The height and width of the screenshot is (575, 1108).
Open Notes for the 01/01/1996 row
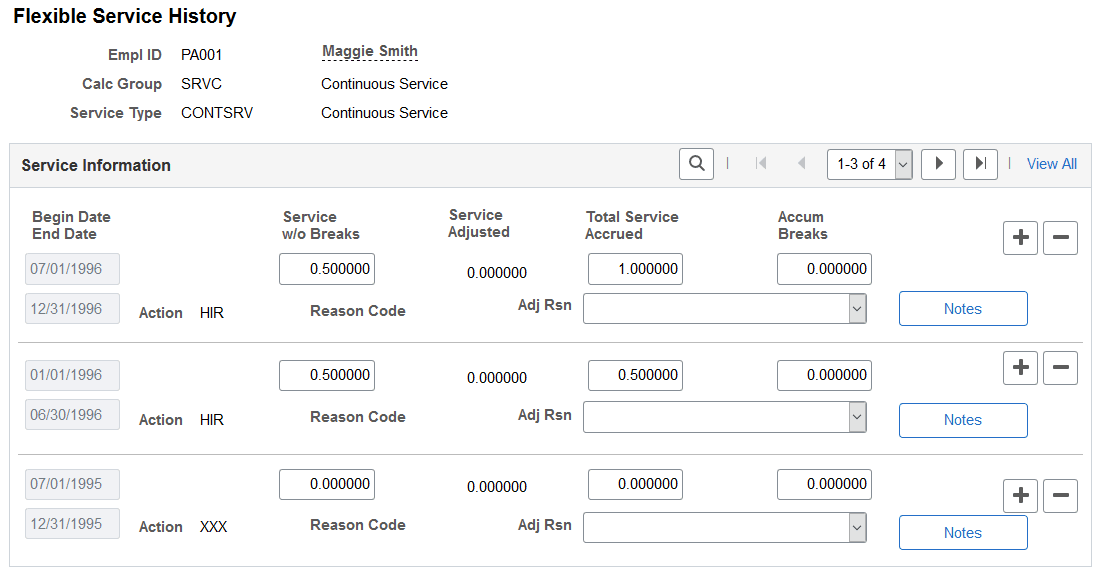click(963, 420)
